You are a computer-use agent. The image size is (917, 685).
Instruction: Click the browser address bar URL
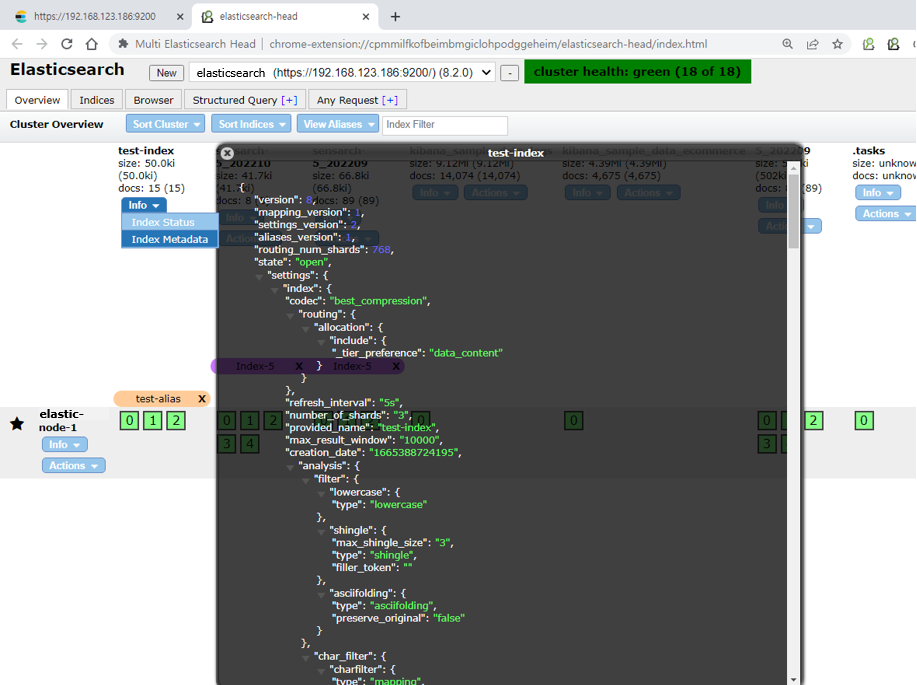[x=488, y=44]
